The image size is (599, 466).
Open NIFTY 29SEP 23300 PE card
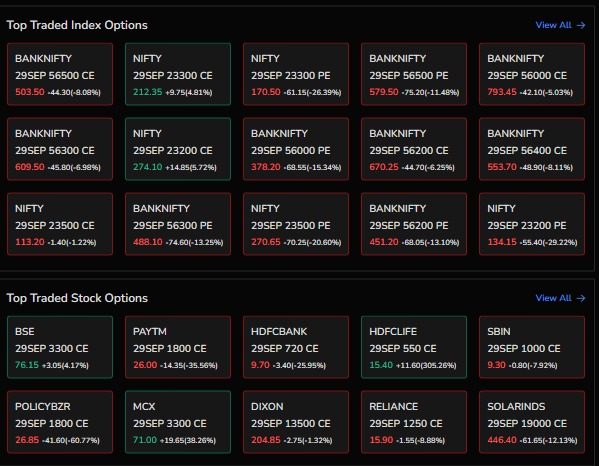[296, 74]
